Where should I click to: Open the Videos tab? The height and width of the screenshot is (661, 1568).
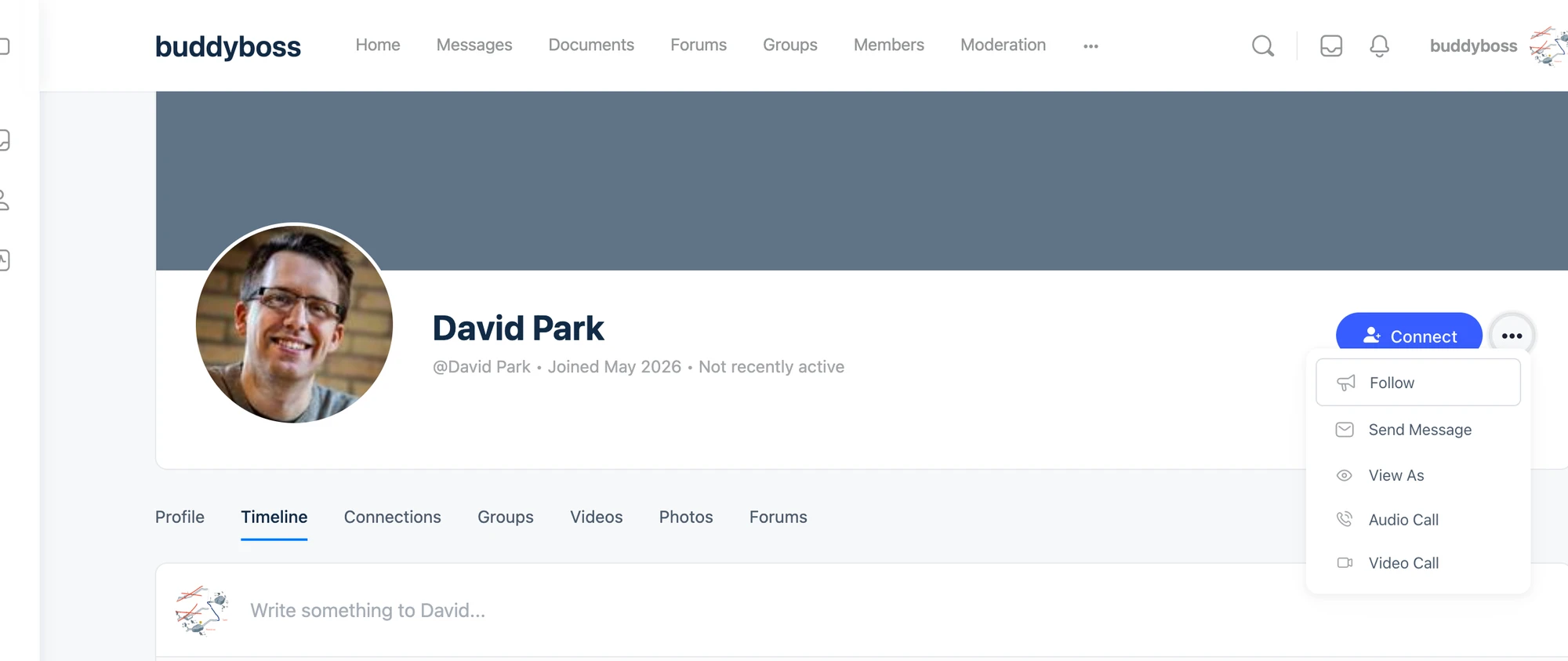[596, 517]
